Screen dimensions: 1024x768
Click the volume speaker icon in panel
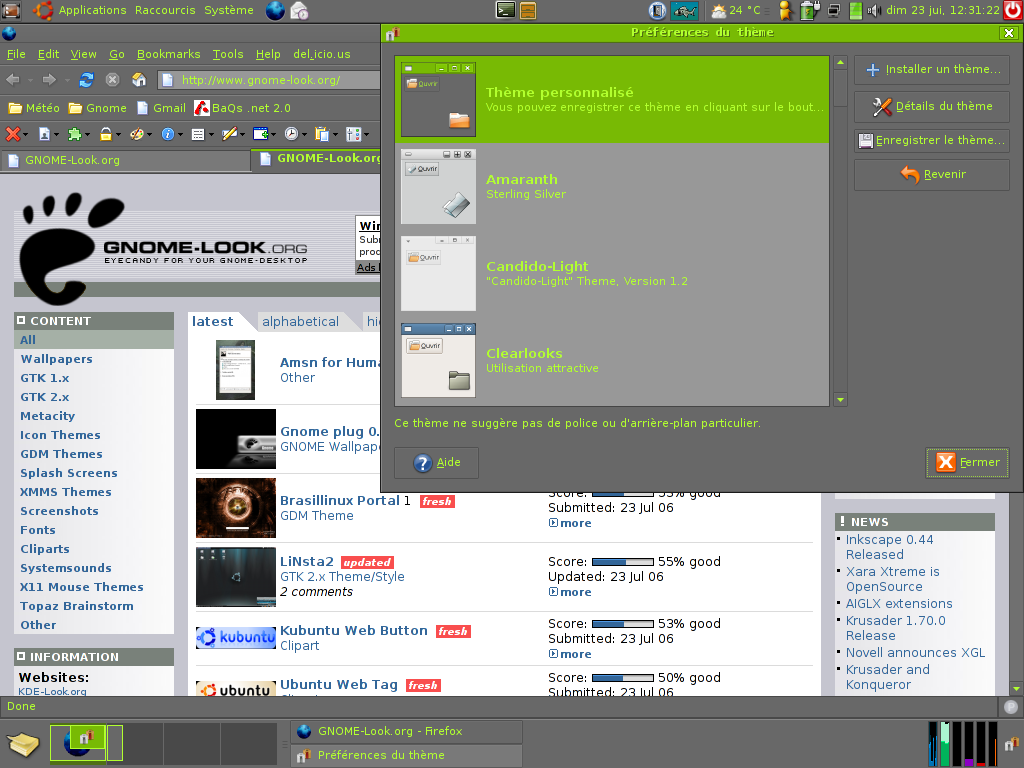tap(874, 10)
